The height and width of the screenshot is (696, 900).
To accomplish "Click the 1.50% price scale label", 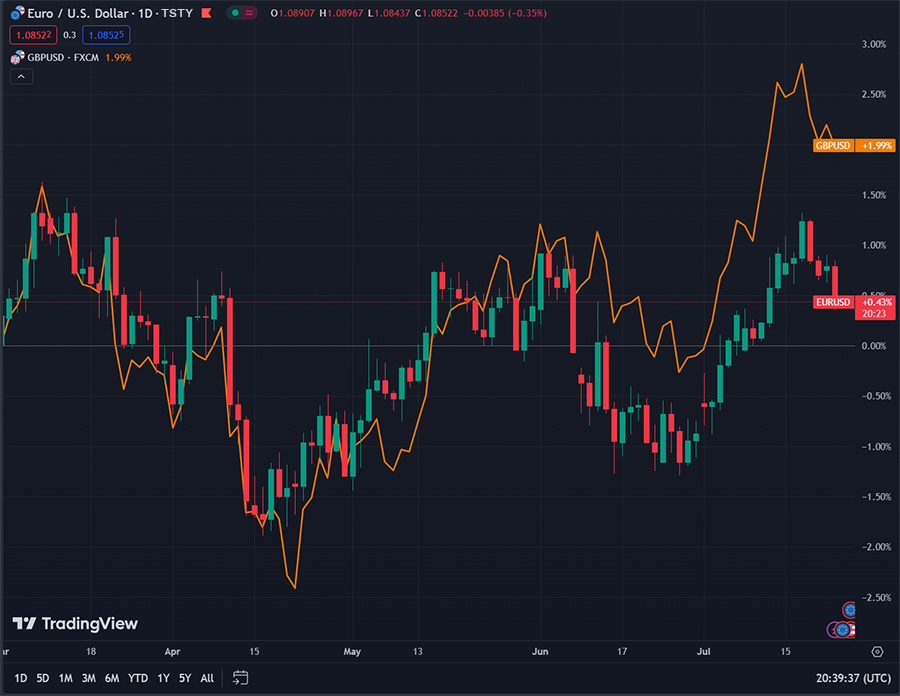I will point(874,195).
